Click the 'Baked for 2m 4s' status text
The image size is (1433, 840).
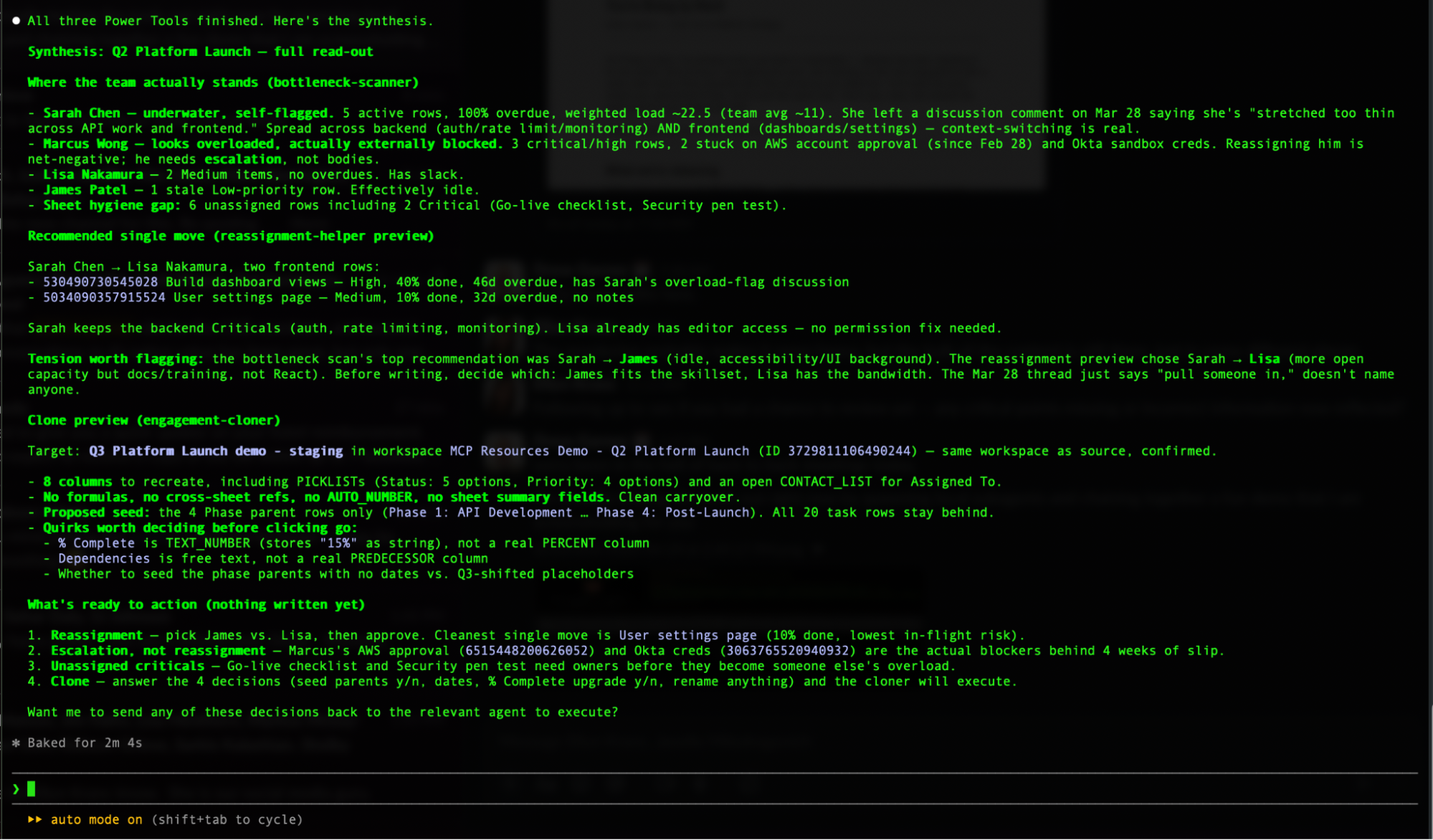pyautogui.click(x=85, y=743)
